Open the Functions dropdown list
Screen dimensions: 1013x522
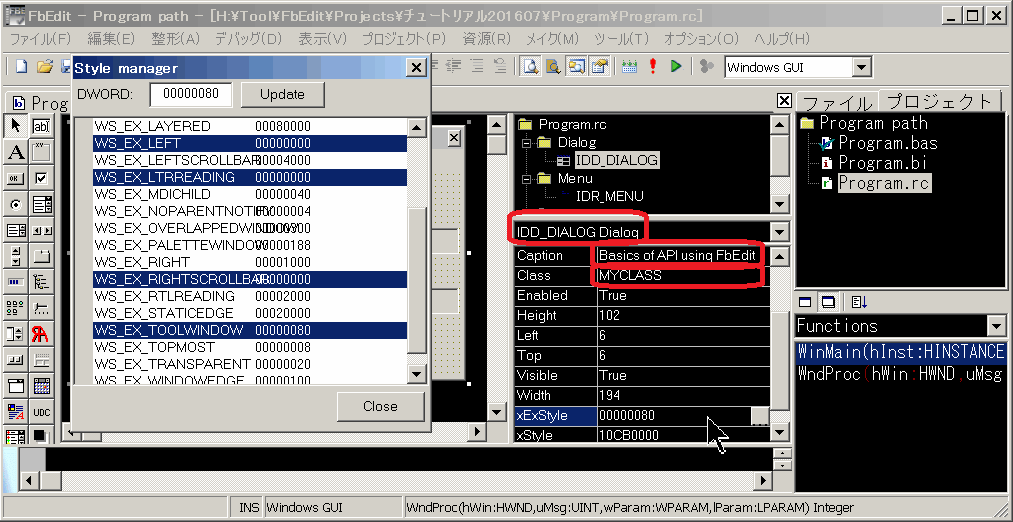pos(994,326)
